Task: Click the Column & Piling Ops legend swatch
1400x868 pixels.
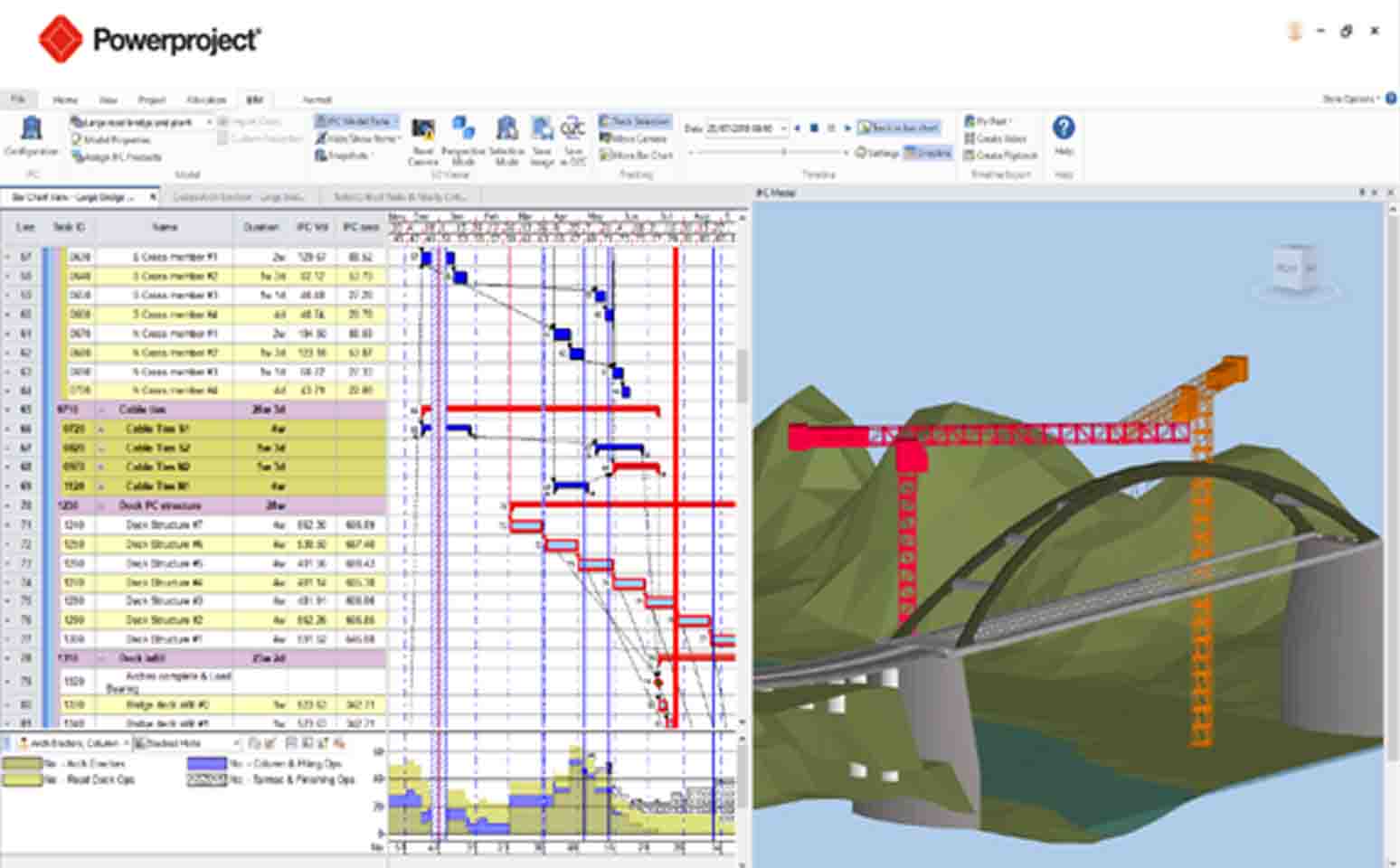Action: coord(206,764)
